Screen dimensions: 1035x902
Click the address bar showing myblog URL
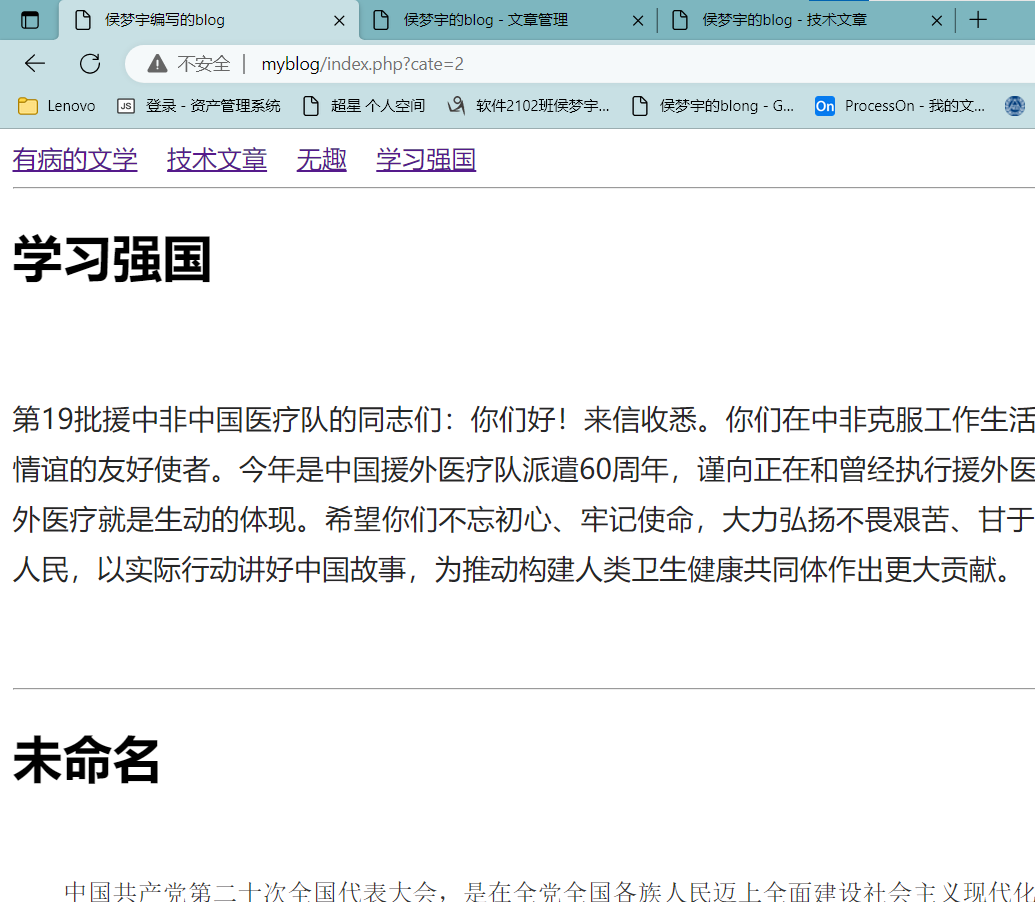pos(400,63)
